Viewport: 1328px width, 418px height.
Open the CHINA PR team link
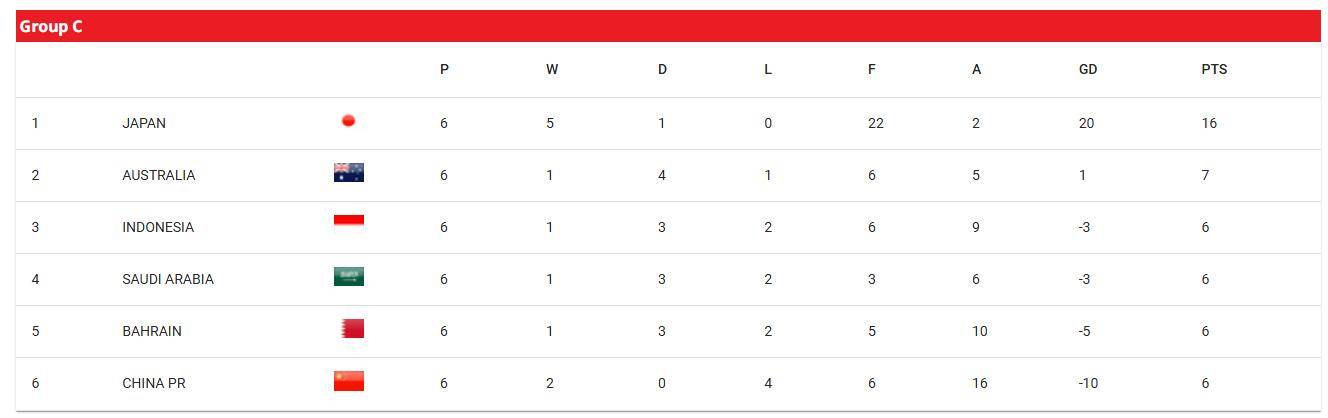coord(154,383)
